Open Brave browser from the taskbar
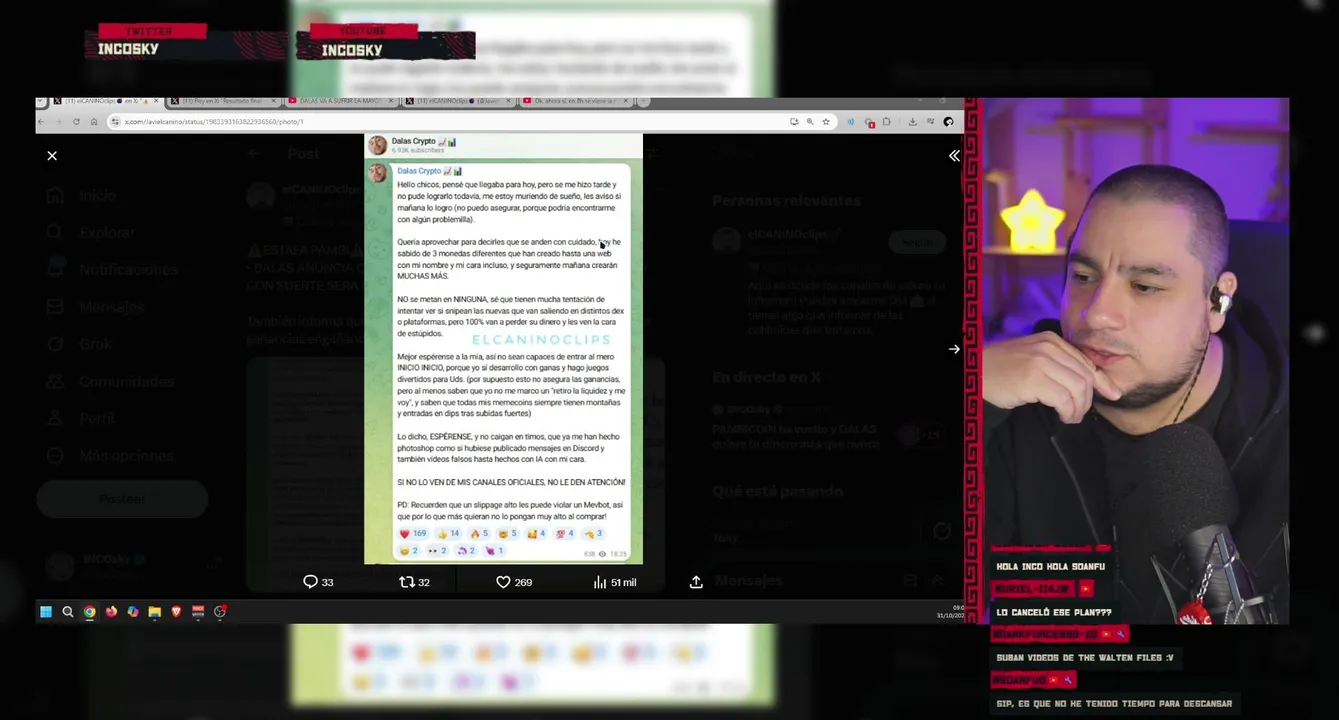The width and height of the screenshot is (1339, 720). (176, 612)
